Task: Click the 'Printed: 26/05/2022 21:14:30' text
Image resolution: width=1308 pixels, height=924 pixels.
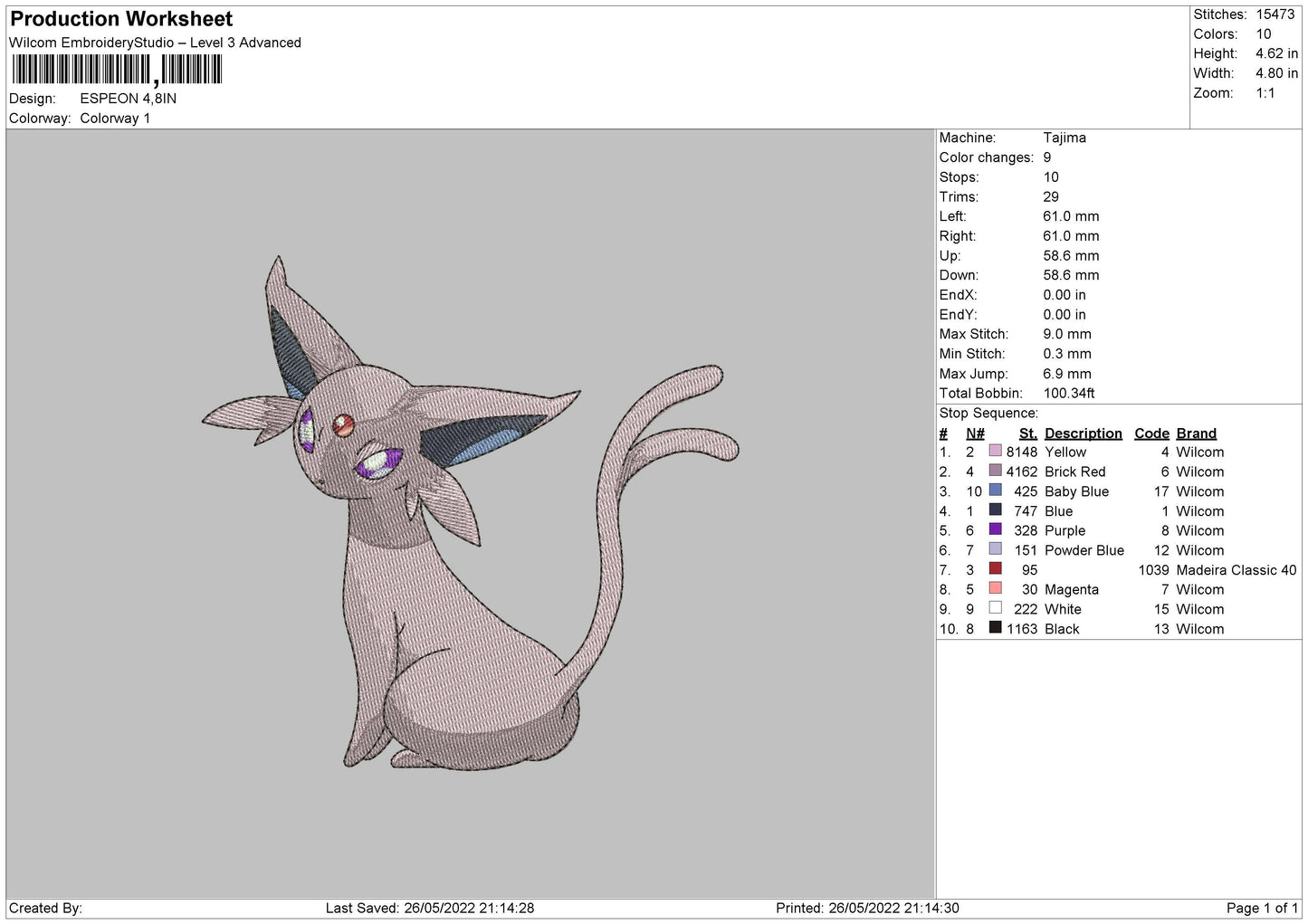Action: 867,908
